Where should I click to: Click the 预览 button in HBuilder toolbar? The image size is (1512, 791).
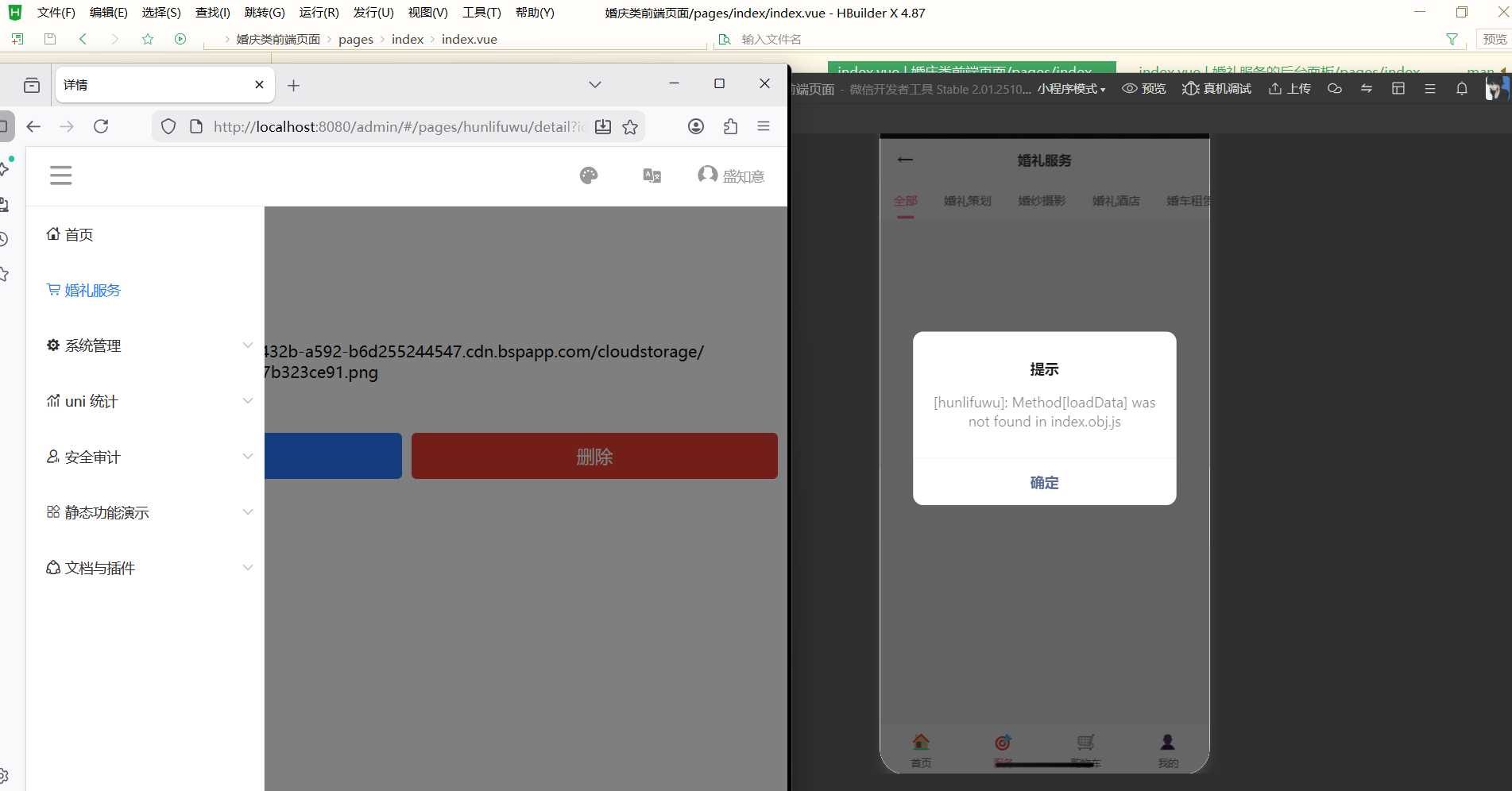point(1494,39)
